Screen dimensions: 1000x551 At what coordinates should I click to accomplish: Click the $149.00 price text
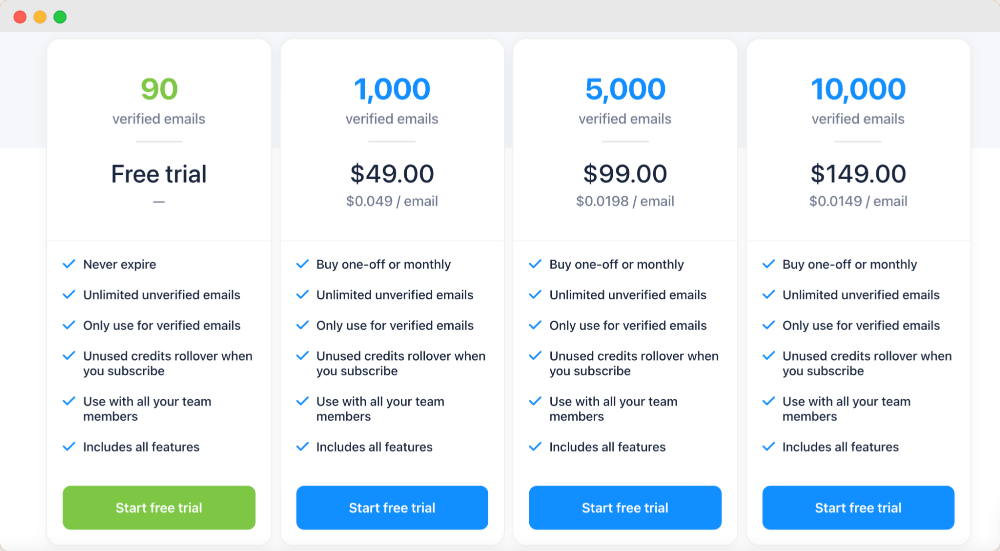tap(858, 173)
